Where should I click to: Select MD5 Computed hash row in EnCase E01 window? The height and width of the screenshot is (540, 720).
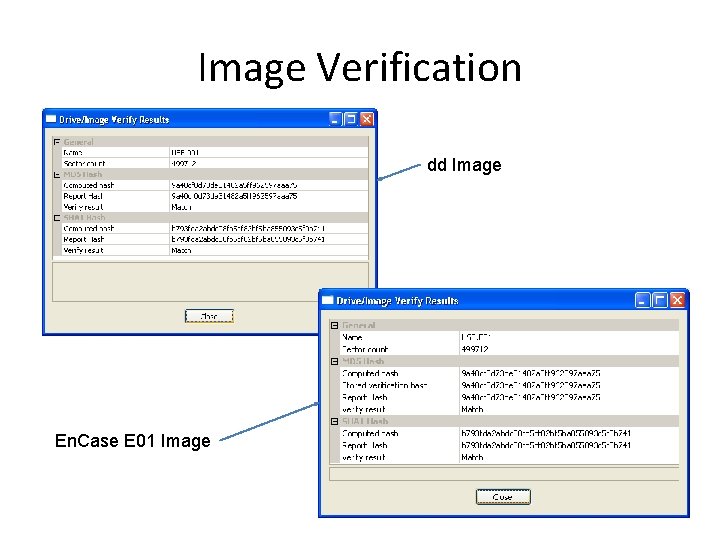click(509, 373)
